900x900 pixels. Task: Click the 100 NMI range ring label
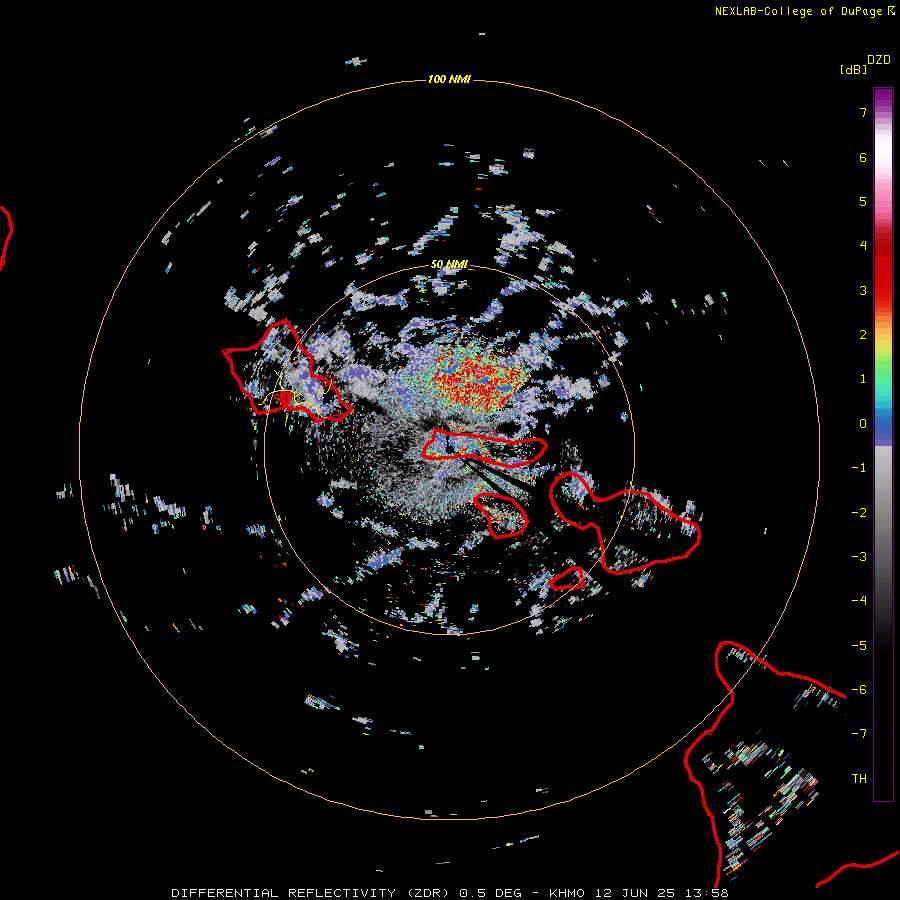449,79
